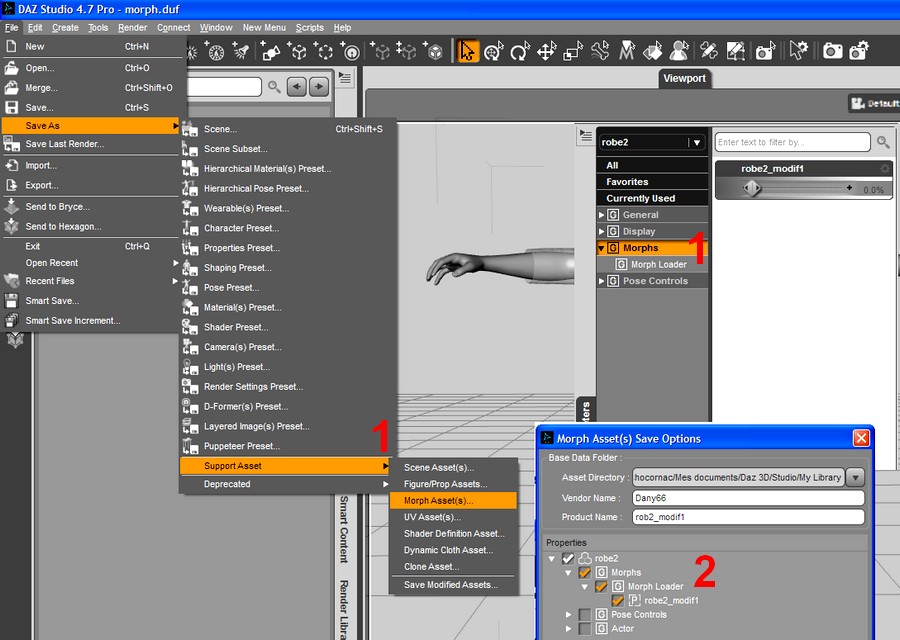Open the Parameters pane options menu icon
The width and height of the screenshot is (900, 640).
[x=585, y=135]
